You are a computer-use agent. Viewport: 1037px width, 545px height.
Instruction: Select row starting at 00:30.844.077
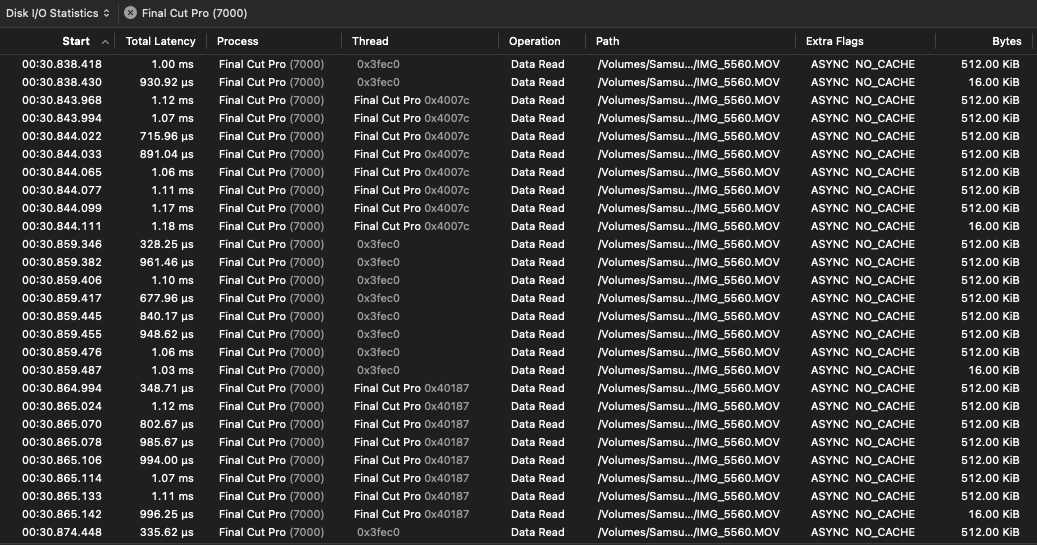tap(518, 190)
